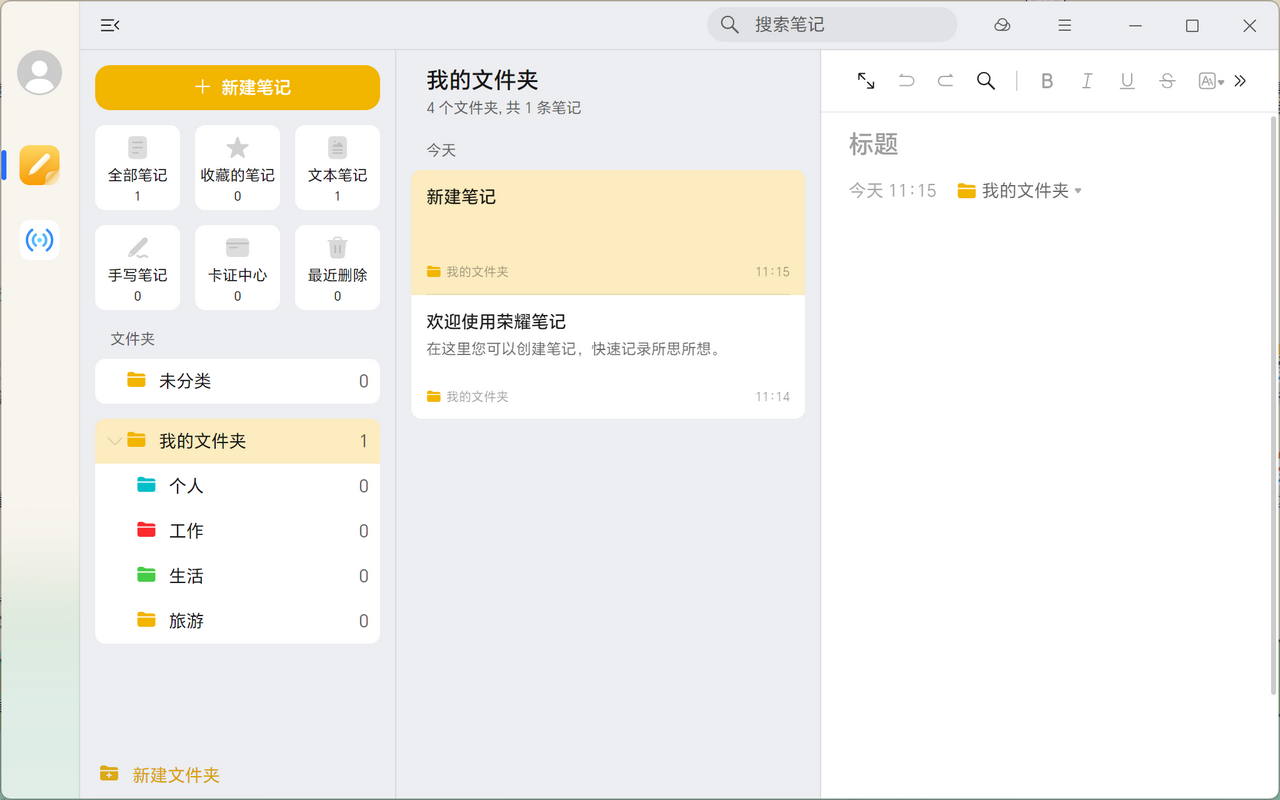Select the 生活 subfolder

click(237, 576)
